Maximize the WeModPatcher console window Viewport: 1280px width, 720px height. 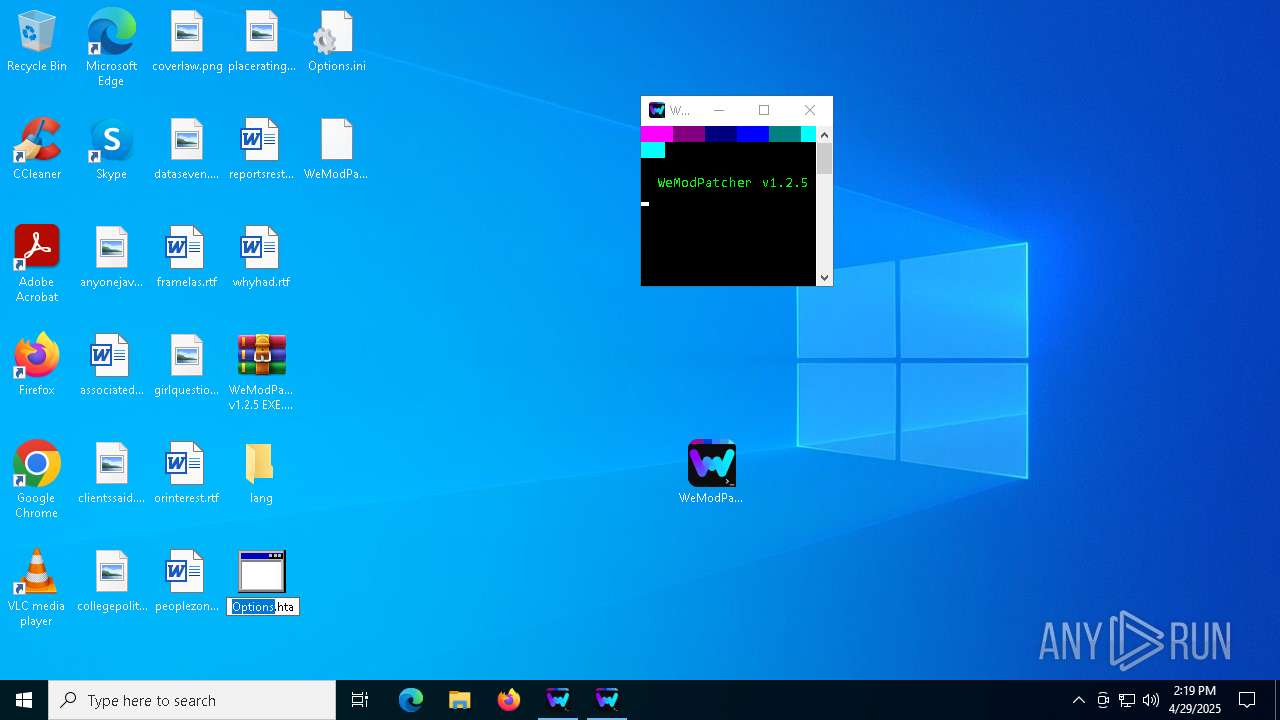coord(764,110)
